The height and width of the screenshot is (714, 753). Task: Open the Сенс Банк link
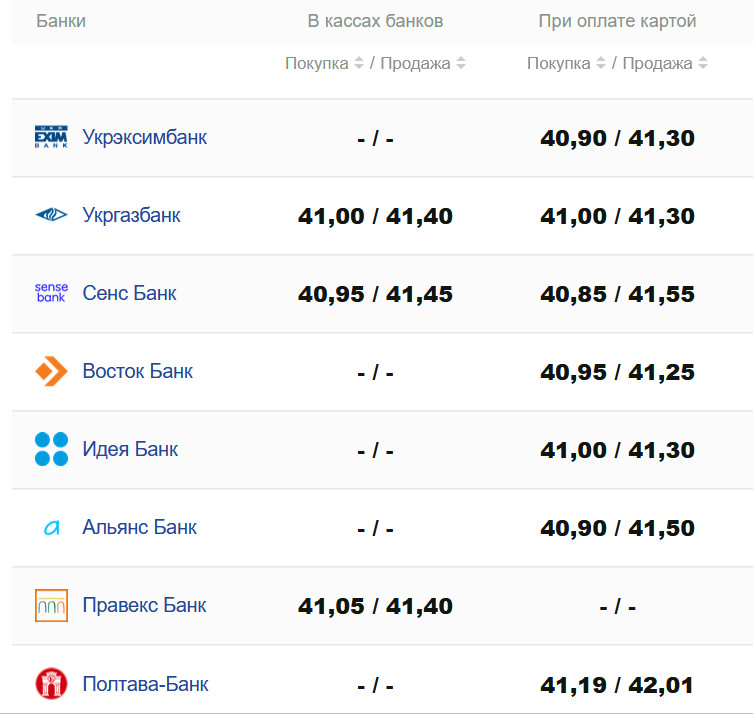pyautogui.click(x=129, y=293)
